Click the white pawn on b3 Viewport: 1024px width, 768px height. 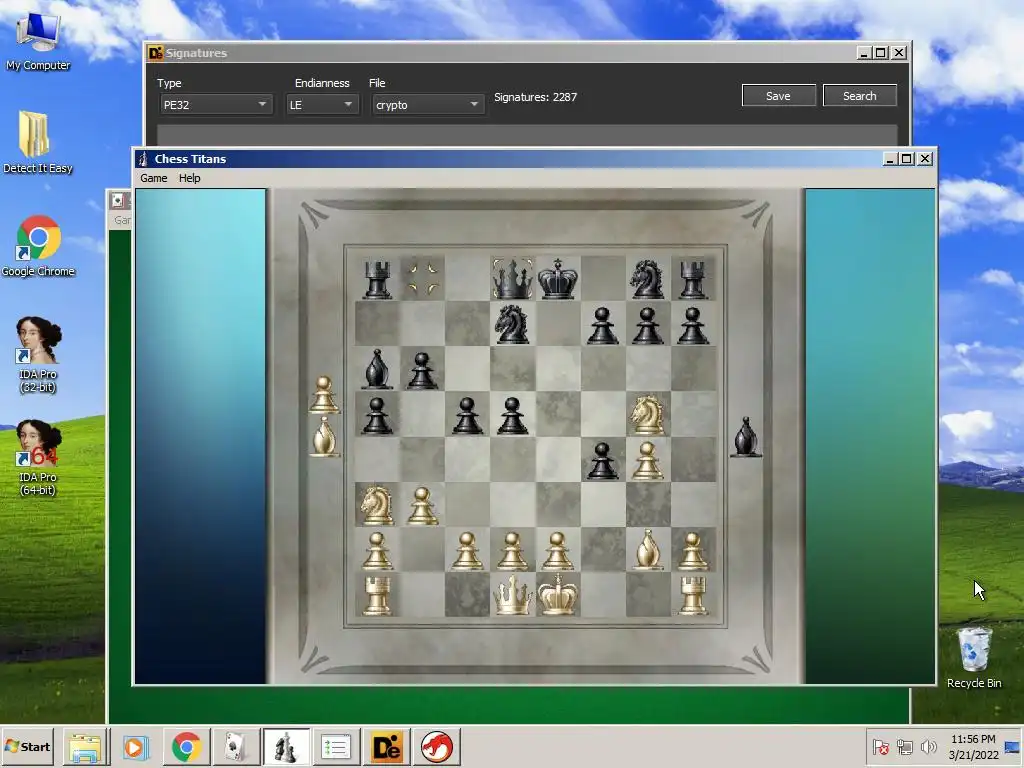coord(422,505)
